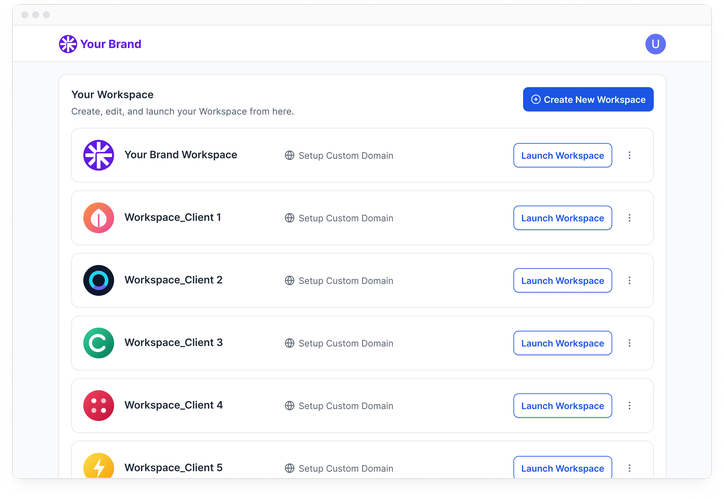Select the 'Workspace_Client 3' name text
Viewport: 724px width, 499px height.
(174, 343)
